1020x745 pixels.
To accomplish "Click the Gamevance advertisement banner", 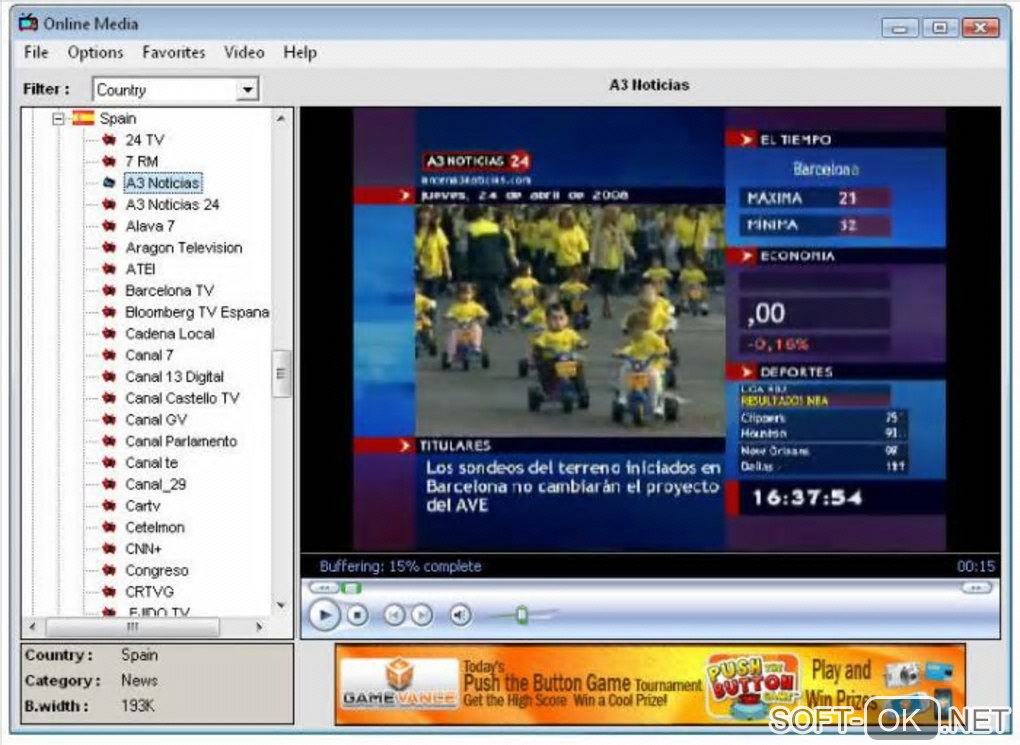I will (x=650, y=684).
